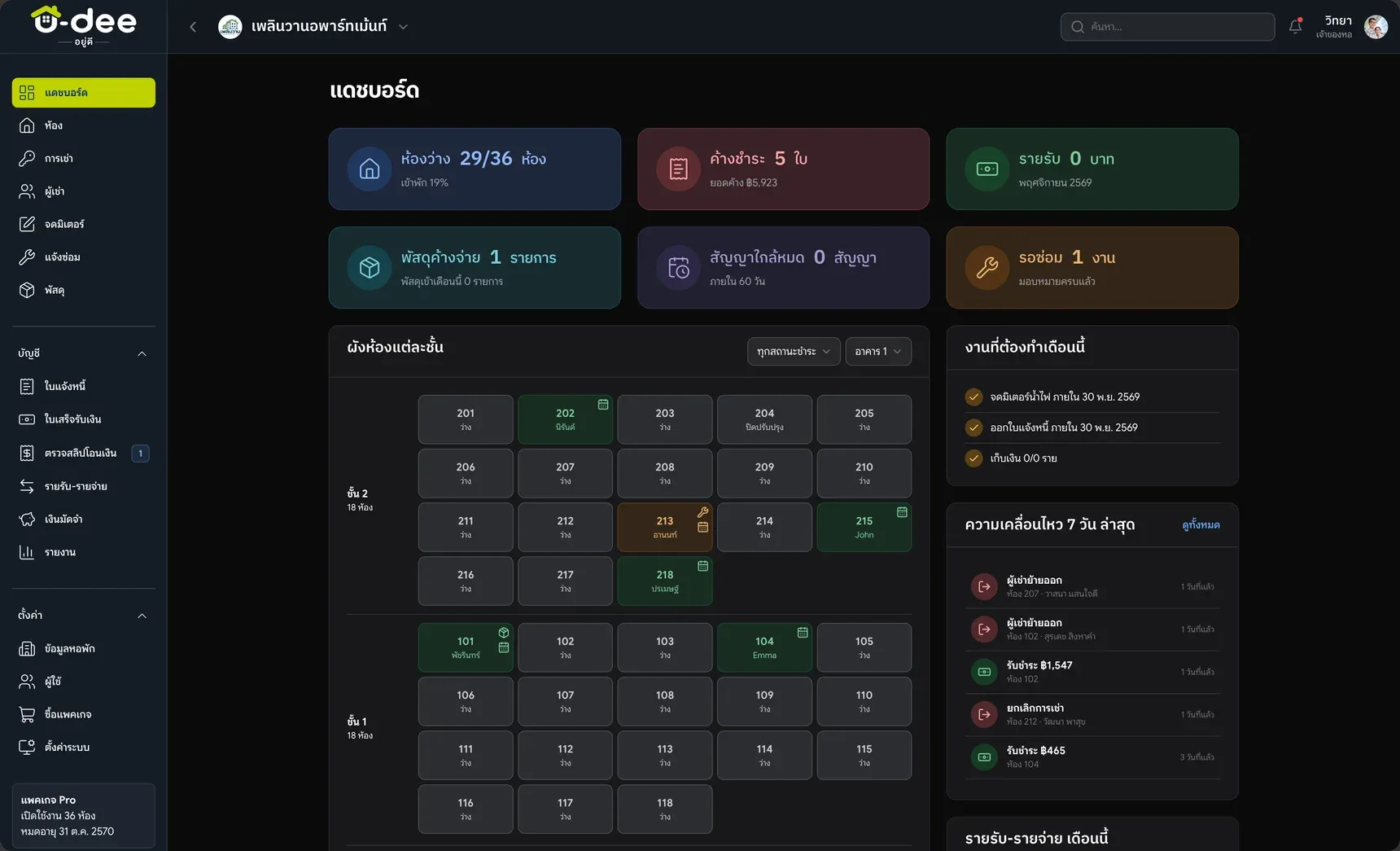The width and height of the screenshot is (1400, 851).
Task: Open the ผู้ใช้ settings menu item
Action: [x=84, y=682]
